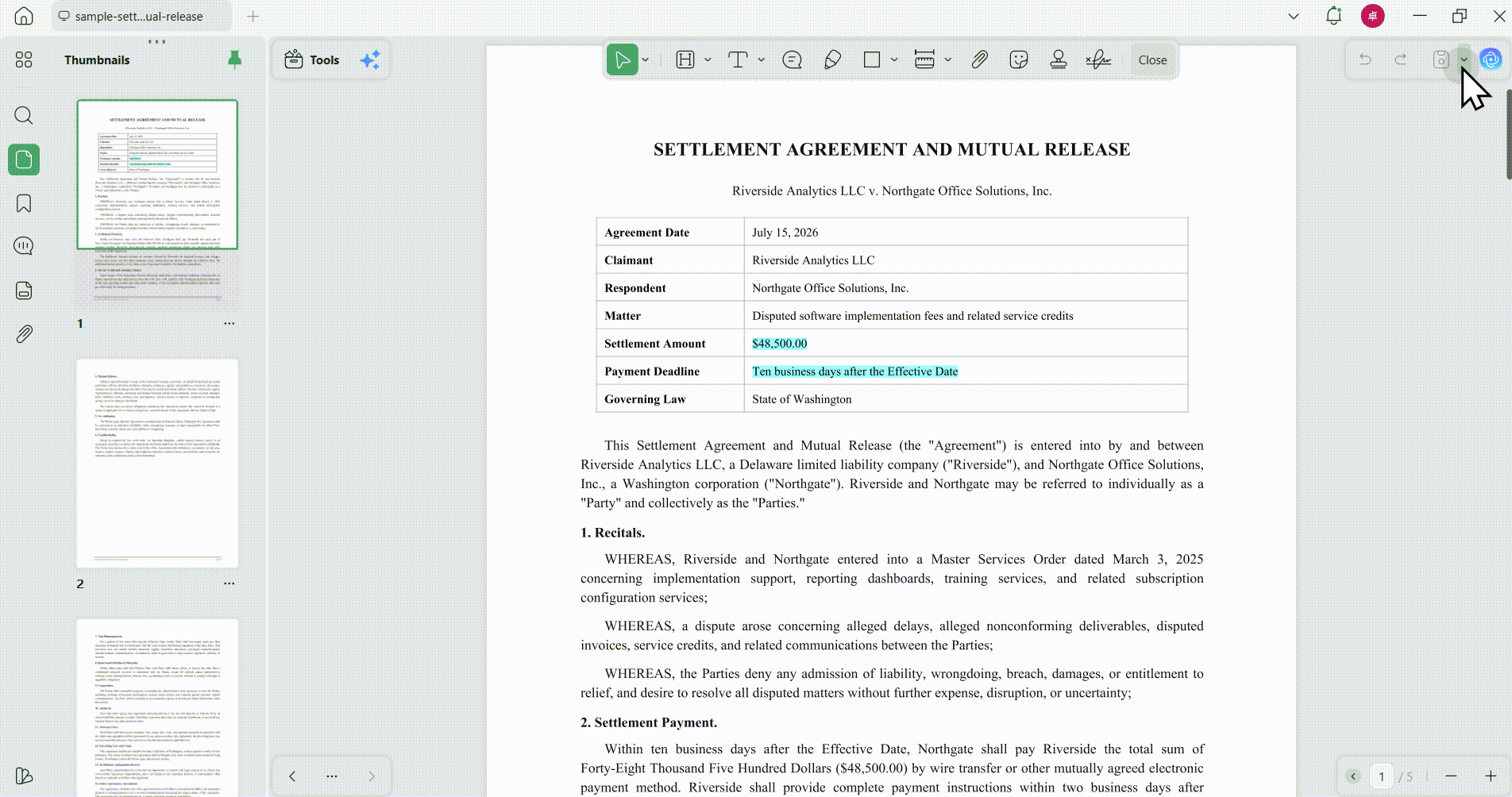Viewport: 1512px width, 797px height.
Task: Click the vertical scrollbar of the document
Action: (x=1509, y=135)
